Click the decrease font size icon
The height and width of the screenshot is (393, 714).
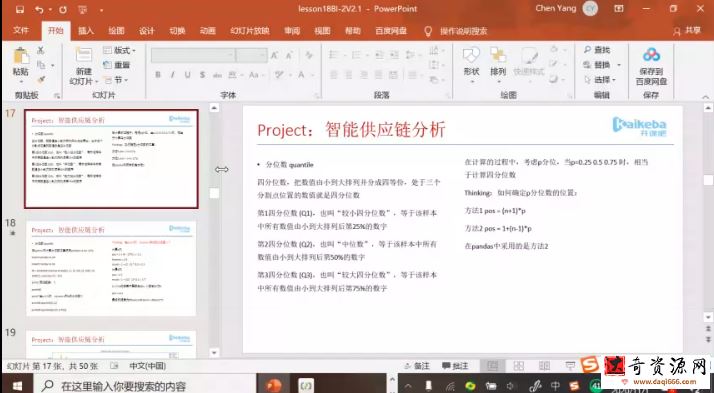[x=289, y=56]
